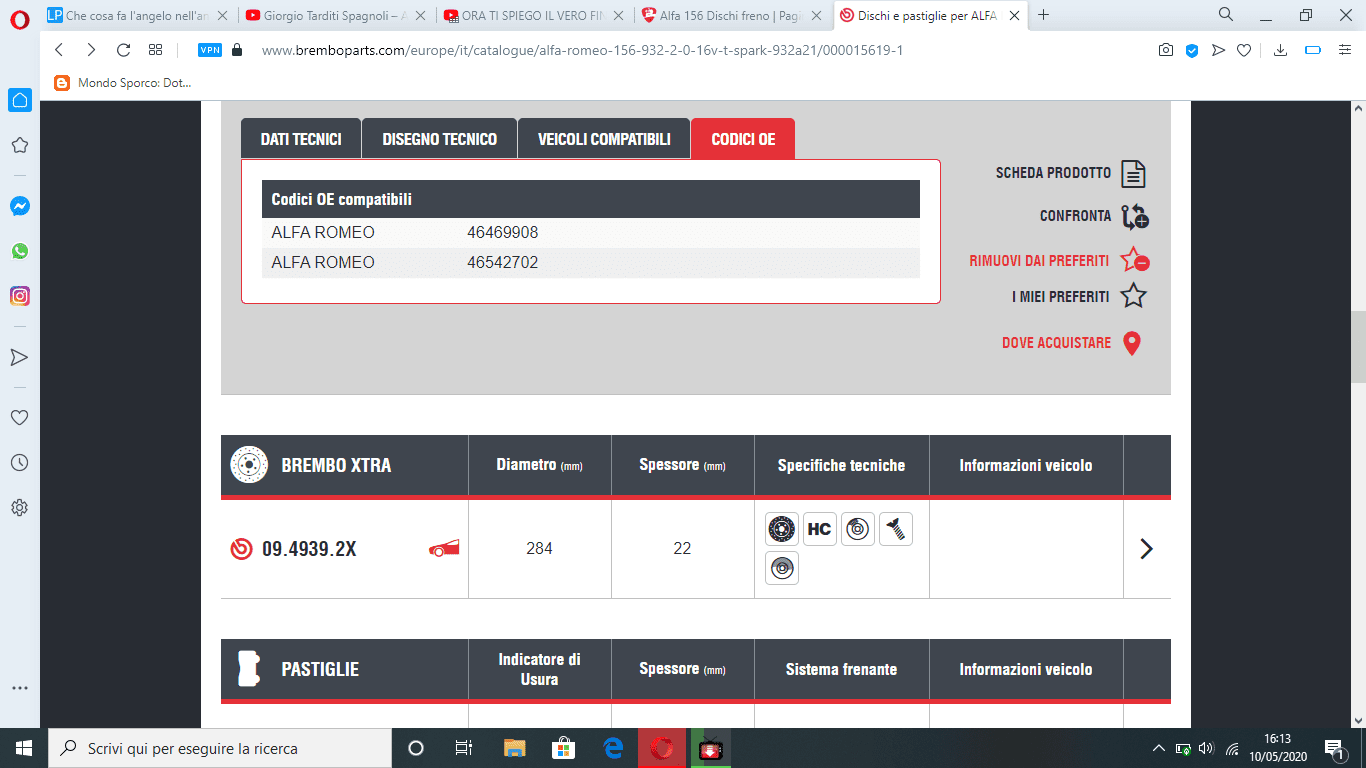The width and height of the screenshot is (1366, 768).
Task: Open sidebar settings gear
Action: [19, 507]
